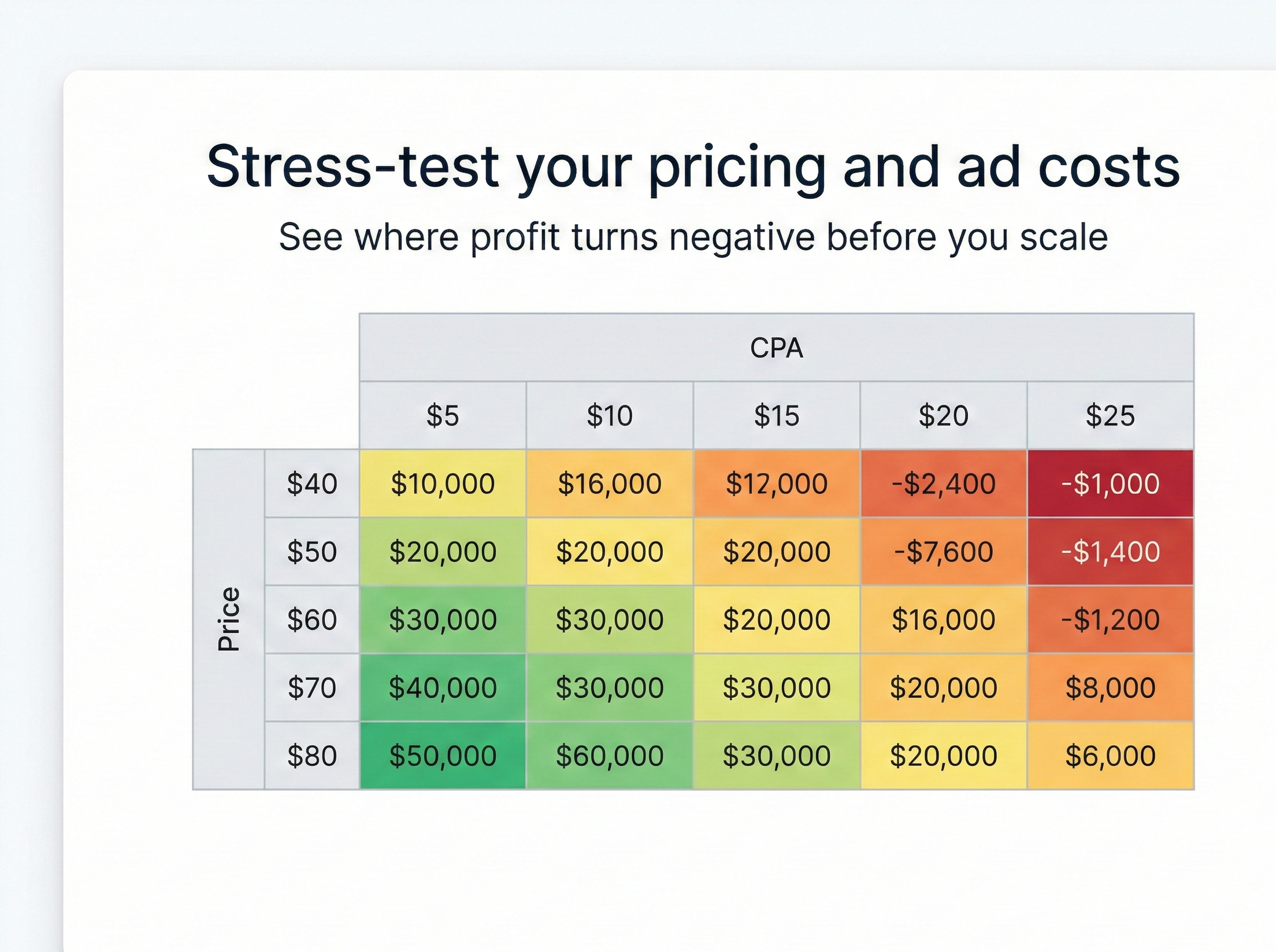Click the $60,000 profit cell
Image resolution: width=1276 pixels, height=952 pixels.
(610, 756)
